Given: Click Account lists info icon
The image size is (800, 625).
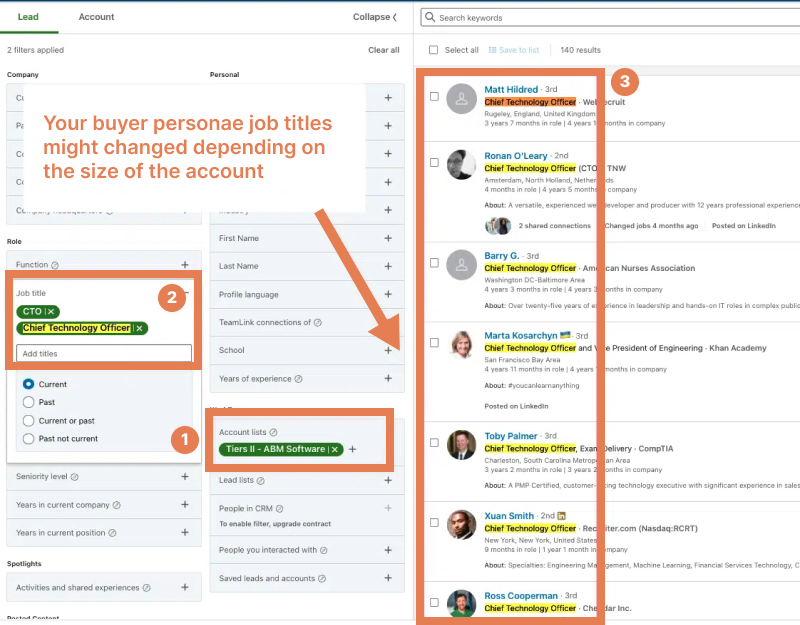Looking at the screenshot, I should (273, 432).
